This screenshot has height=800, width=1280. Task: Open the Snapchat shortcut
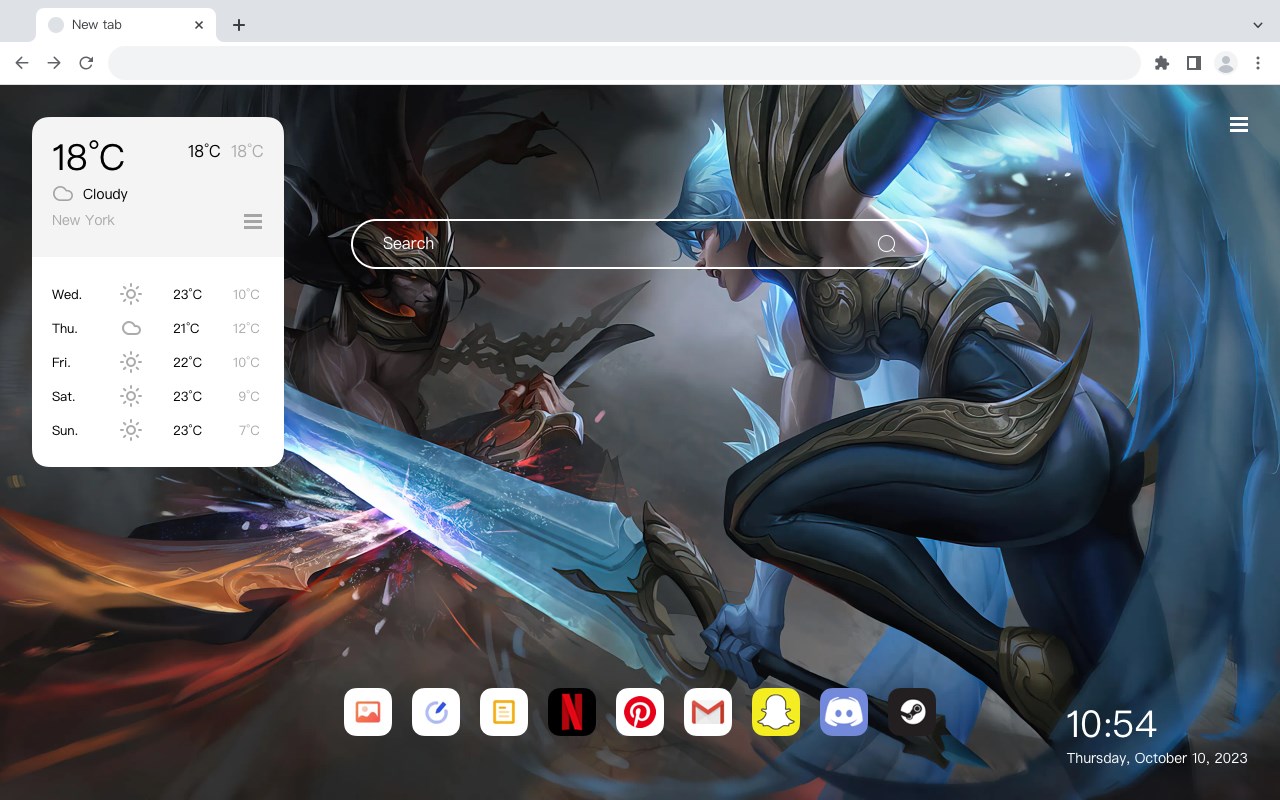776,712
